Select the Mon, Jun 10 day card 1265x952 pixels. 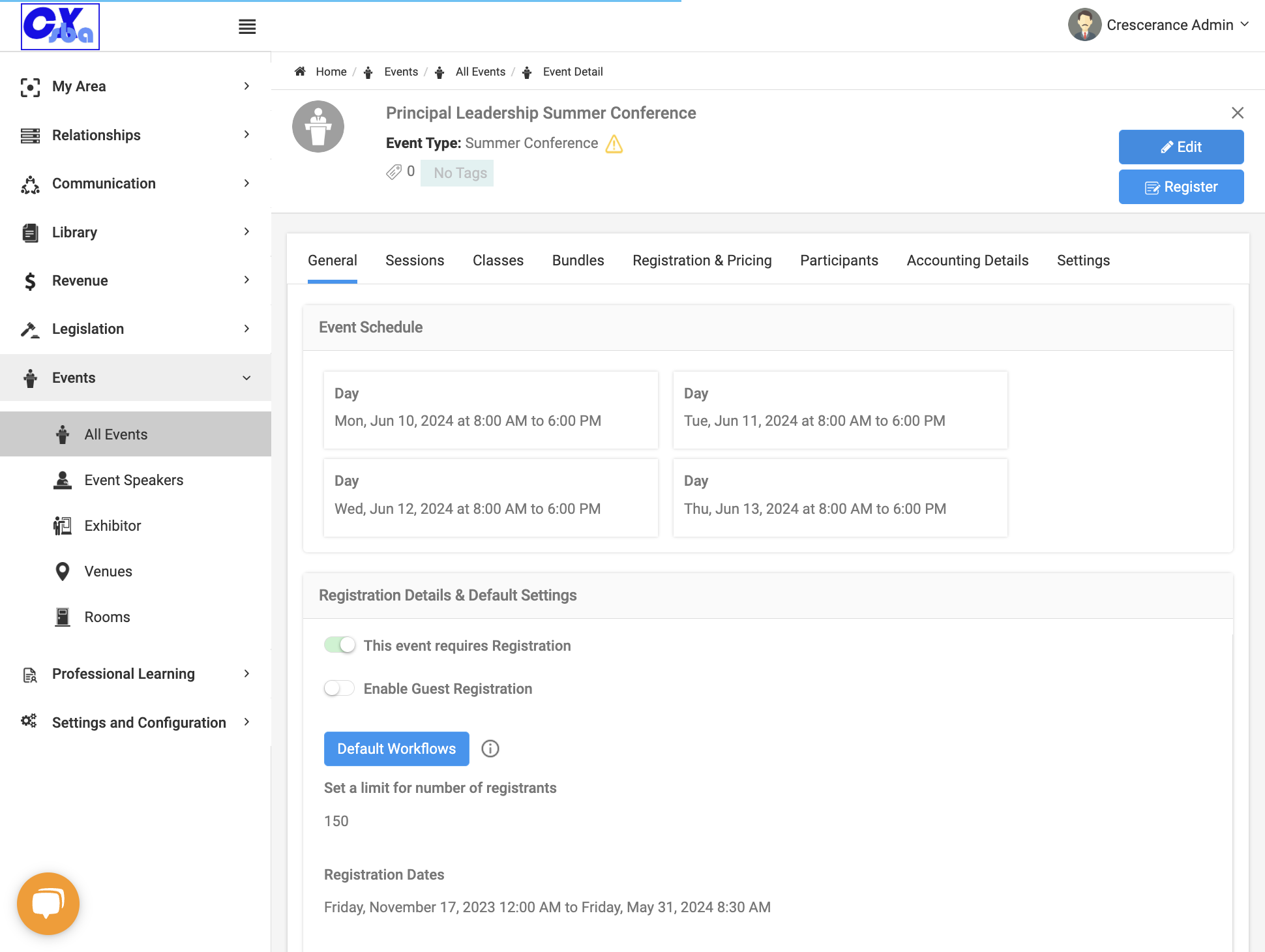(x=491, y=410)
